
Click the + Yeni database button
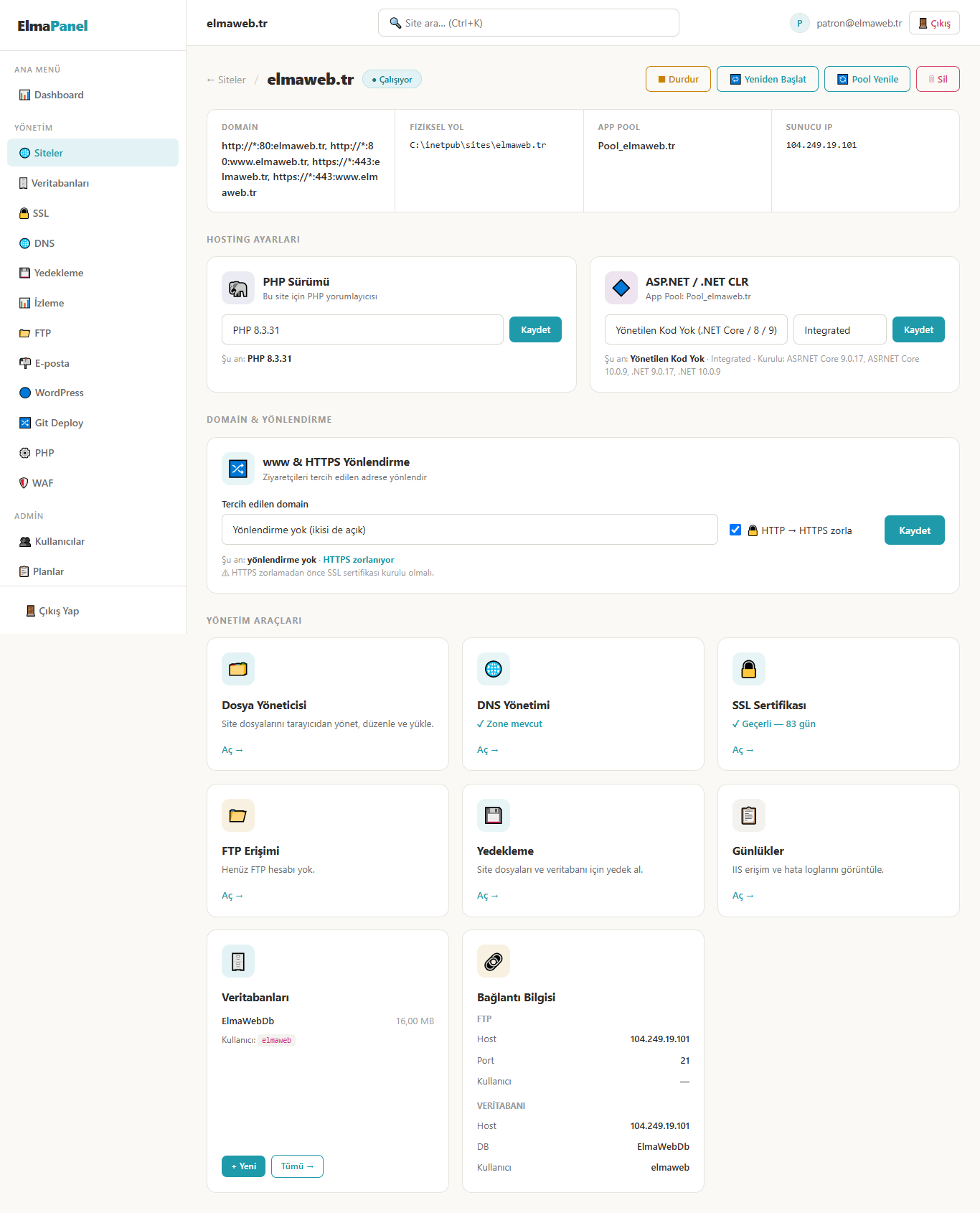click(x=243, y=1166)
